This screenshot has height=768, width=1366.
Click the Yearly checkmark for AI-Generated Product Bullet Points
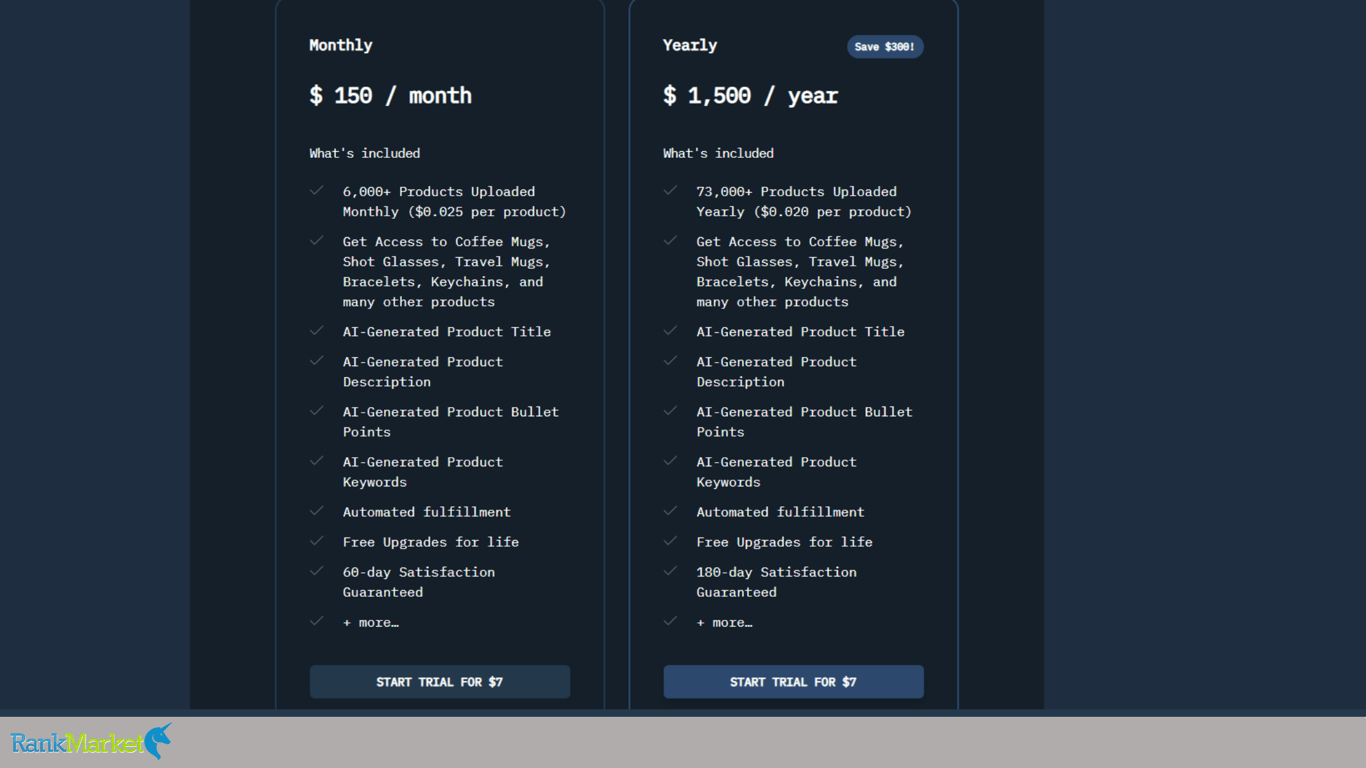pos(671,410)
